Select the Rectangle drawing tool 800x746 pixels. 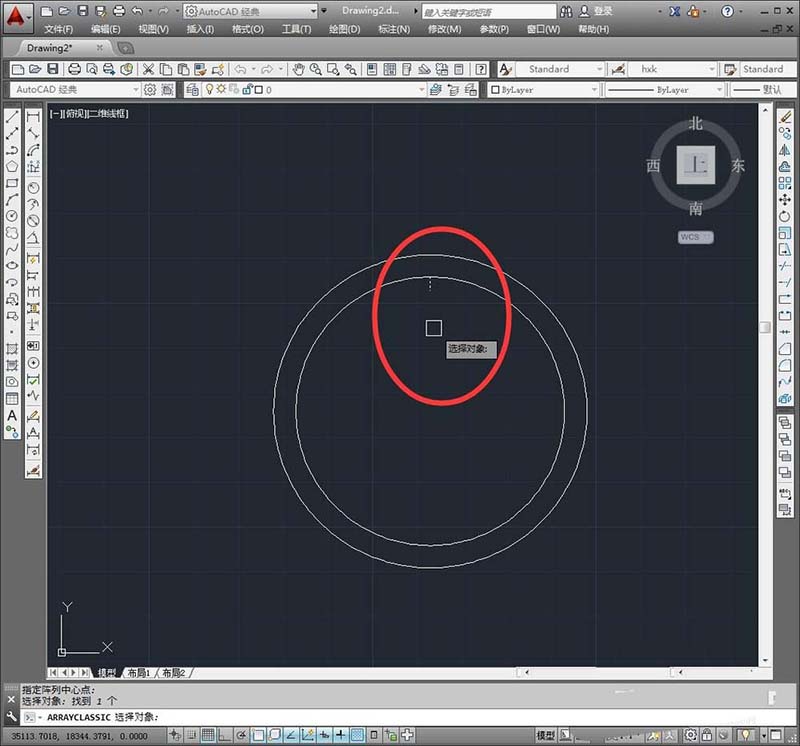click(x=12, y=183)
